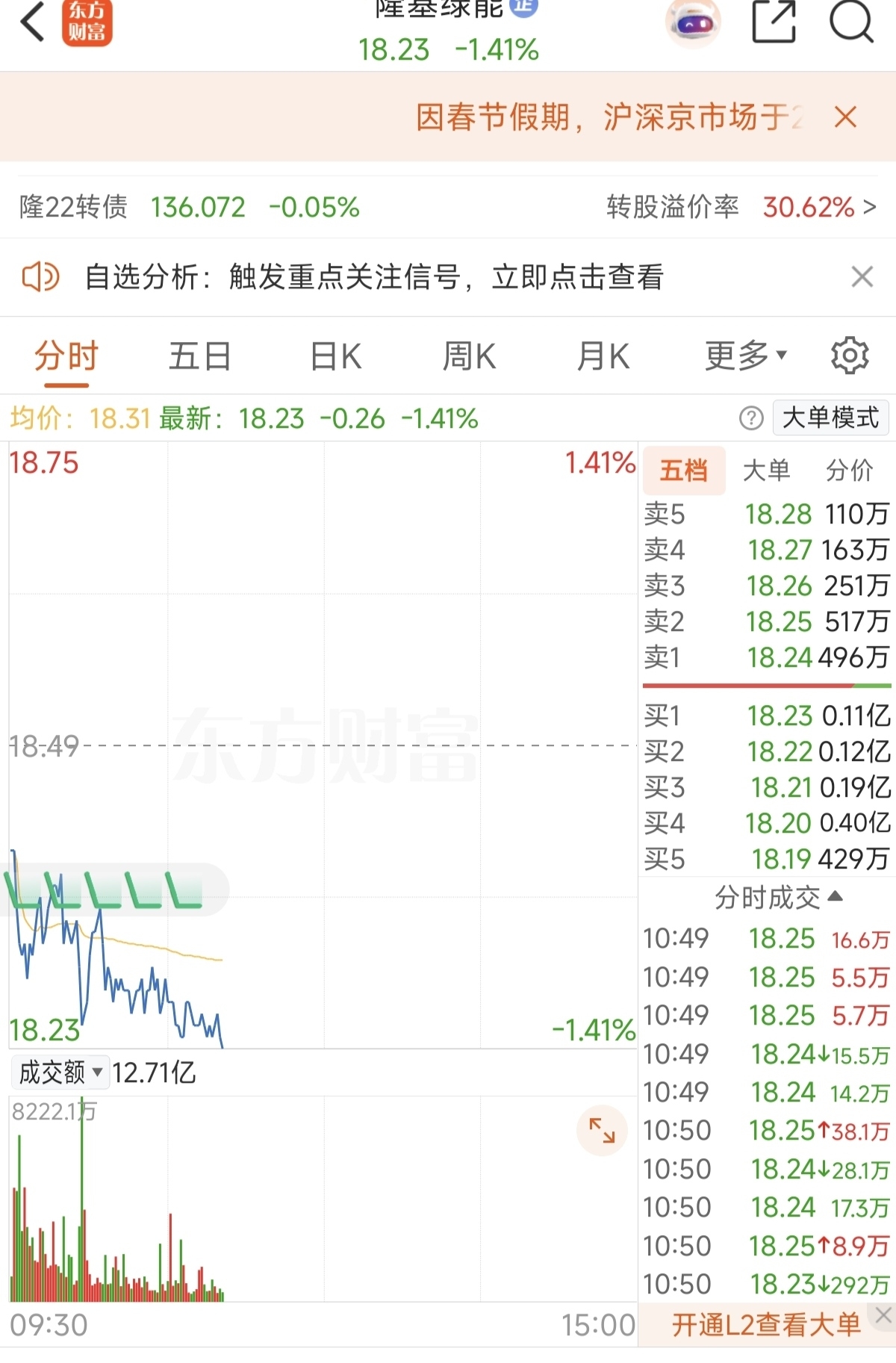Open the 成交额 indicator dropdown

60,1072
